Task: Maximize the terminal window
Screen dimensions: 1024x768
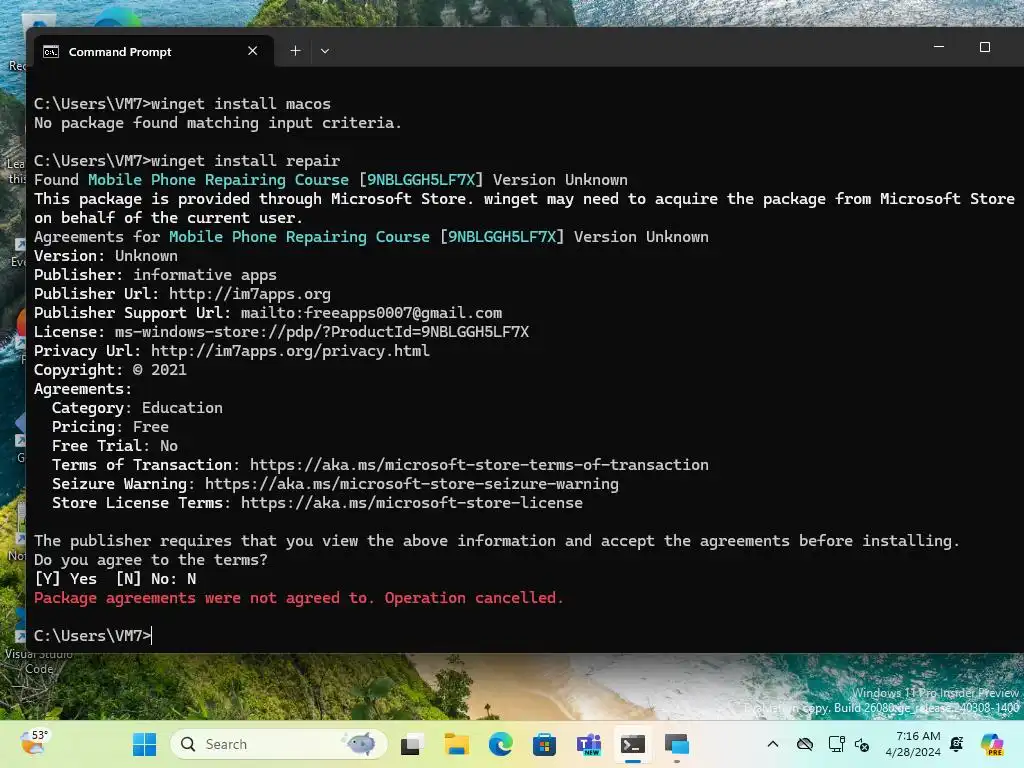Action: pos(985,47)
